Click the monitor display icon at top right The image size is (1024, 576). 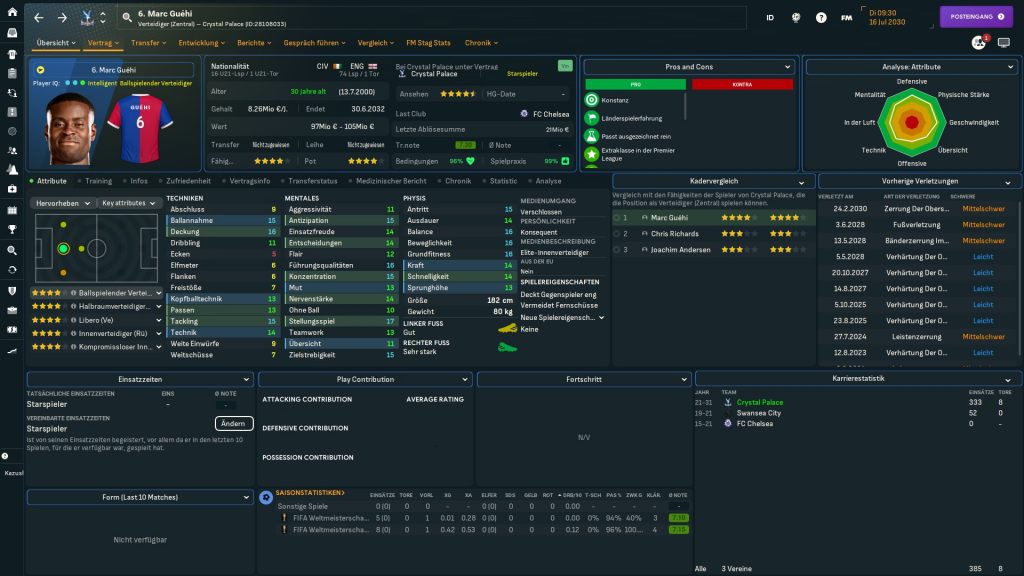pyautogui.click(x=1004, y=43)
